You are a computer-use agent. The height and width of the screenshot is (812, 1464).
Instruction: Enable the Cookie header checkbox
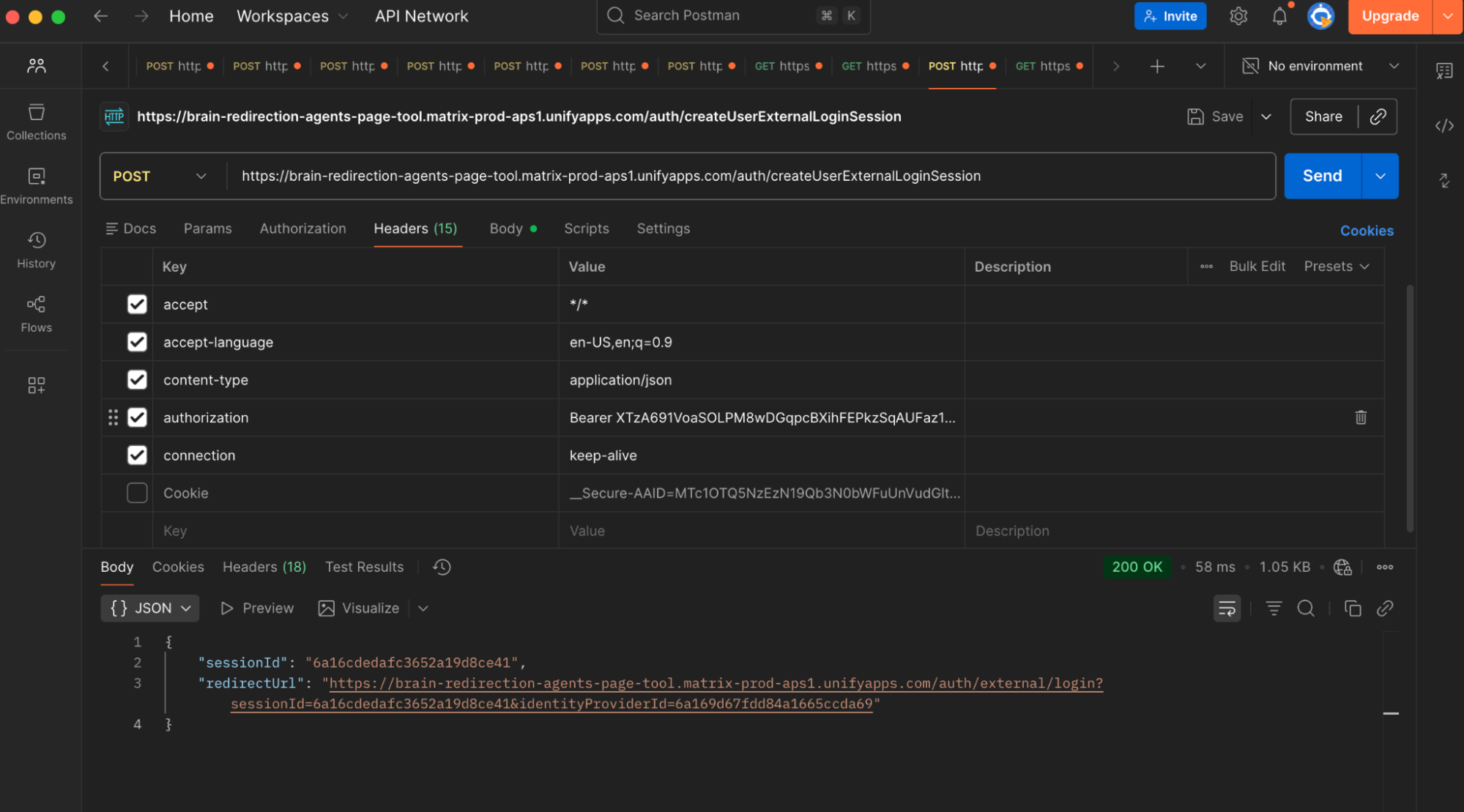(137, 493)
